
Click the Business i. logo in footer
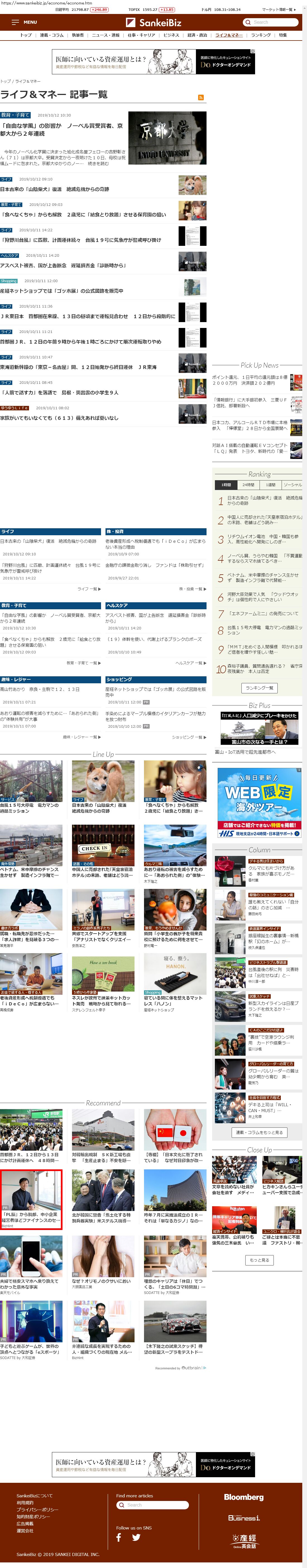click(243, 1517)
